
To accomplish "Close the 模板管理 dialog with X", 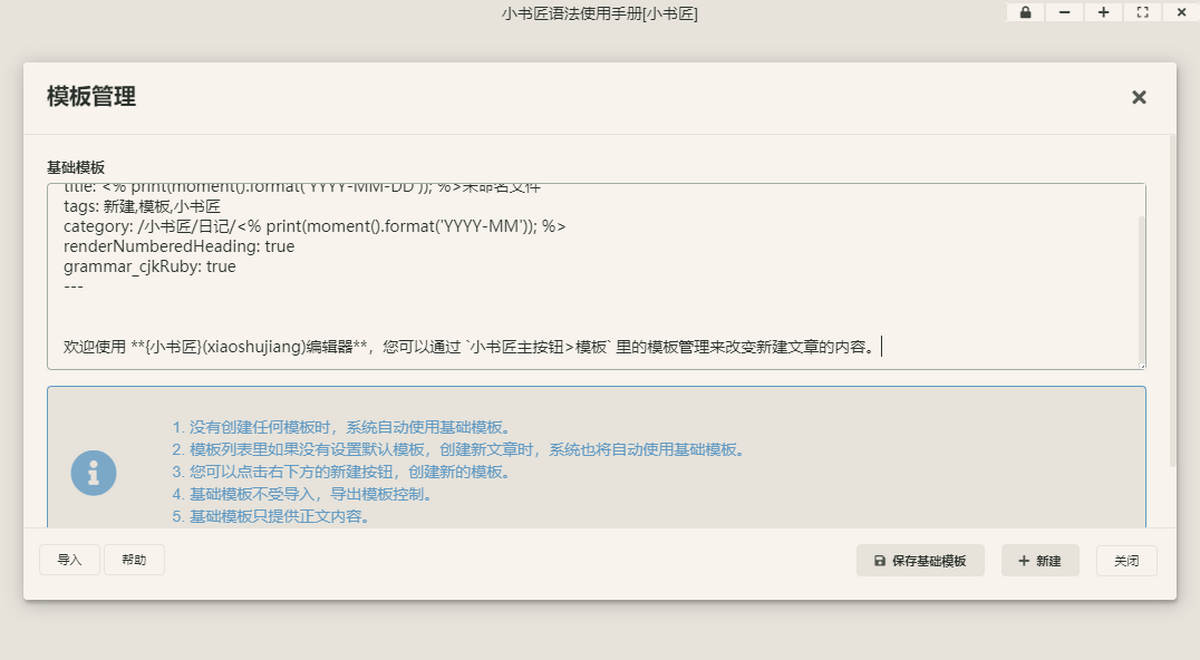I will (1138, 97).
